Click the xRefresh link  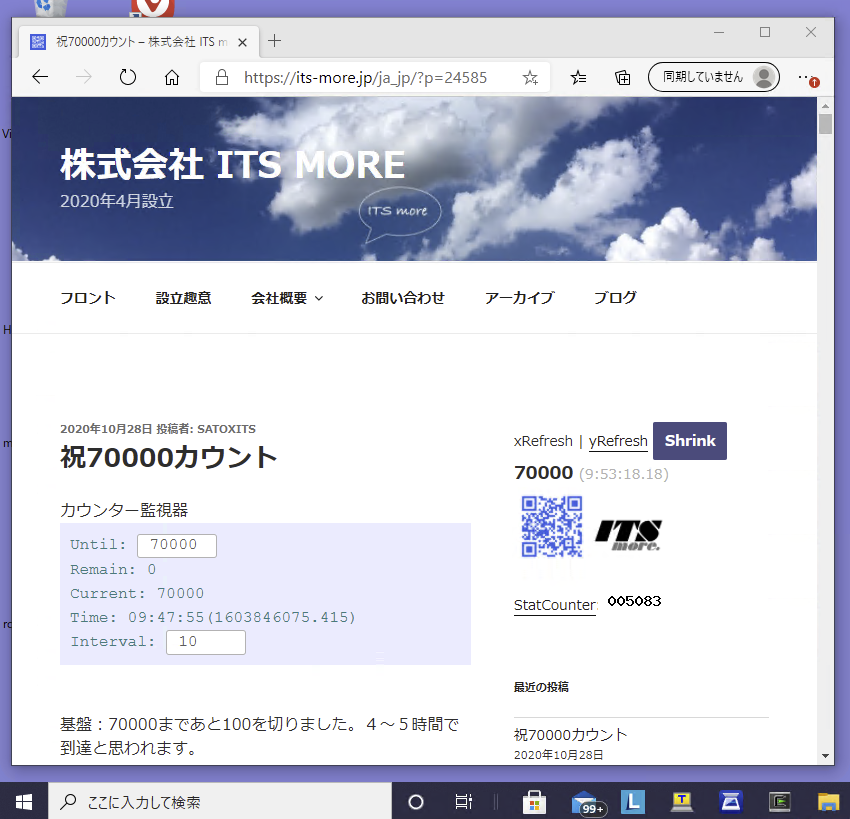pyautogui.click(x=543, y=441)
